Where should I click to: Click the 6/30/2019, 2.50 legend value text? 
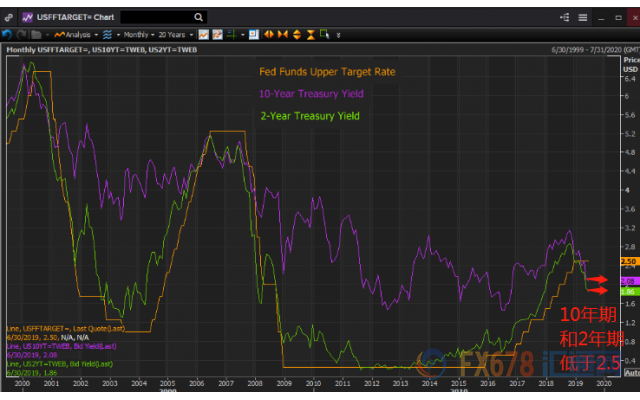click(32, 338)
